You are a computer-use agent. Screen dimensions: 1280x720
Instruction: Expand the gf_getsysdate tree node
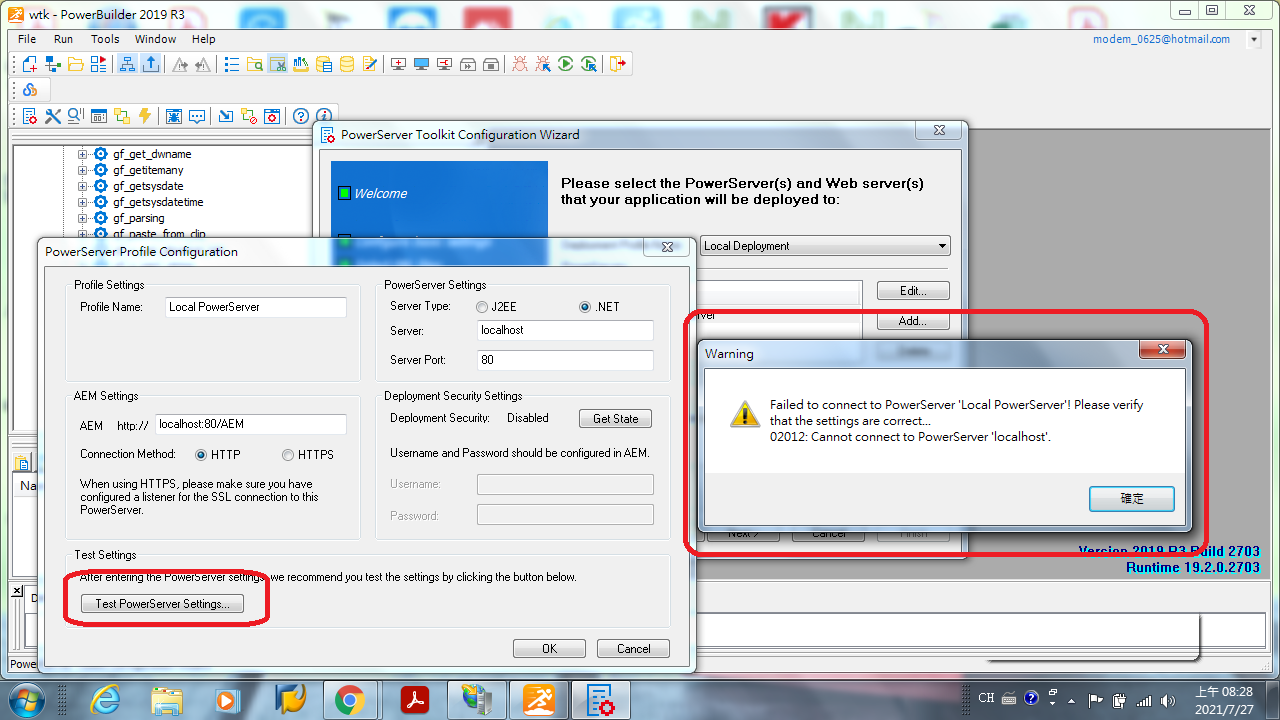83,186
